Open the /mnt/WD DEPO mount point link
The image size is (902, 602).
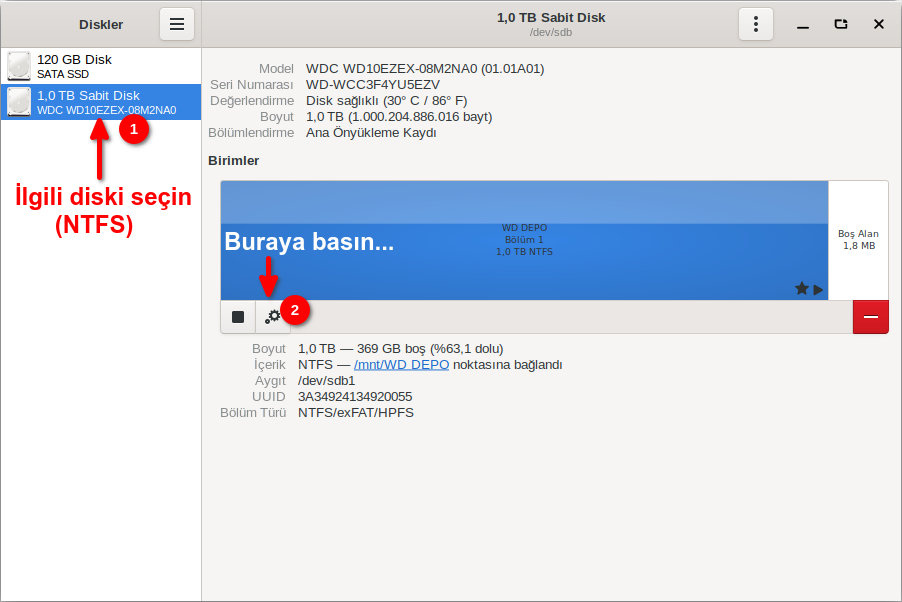[401, 365]
